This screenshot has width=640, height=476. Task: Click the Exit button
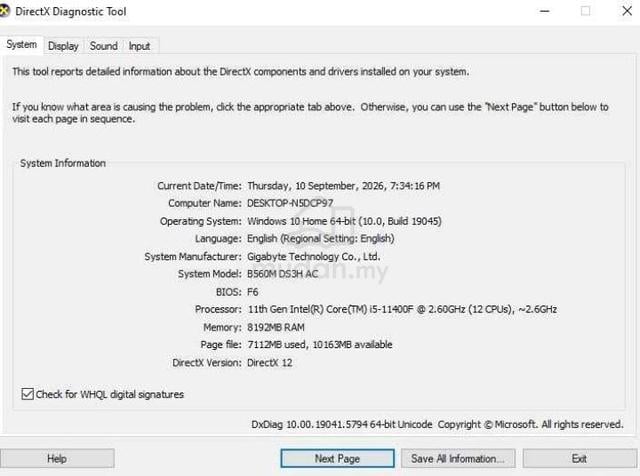pyautogui.click(x=579, y=459)
